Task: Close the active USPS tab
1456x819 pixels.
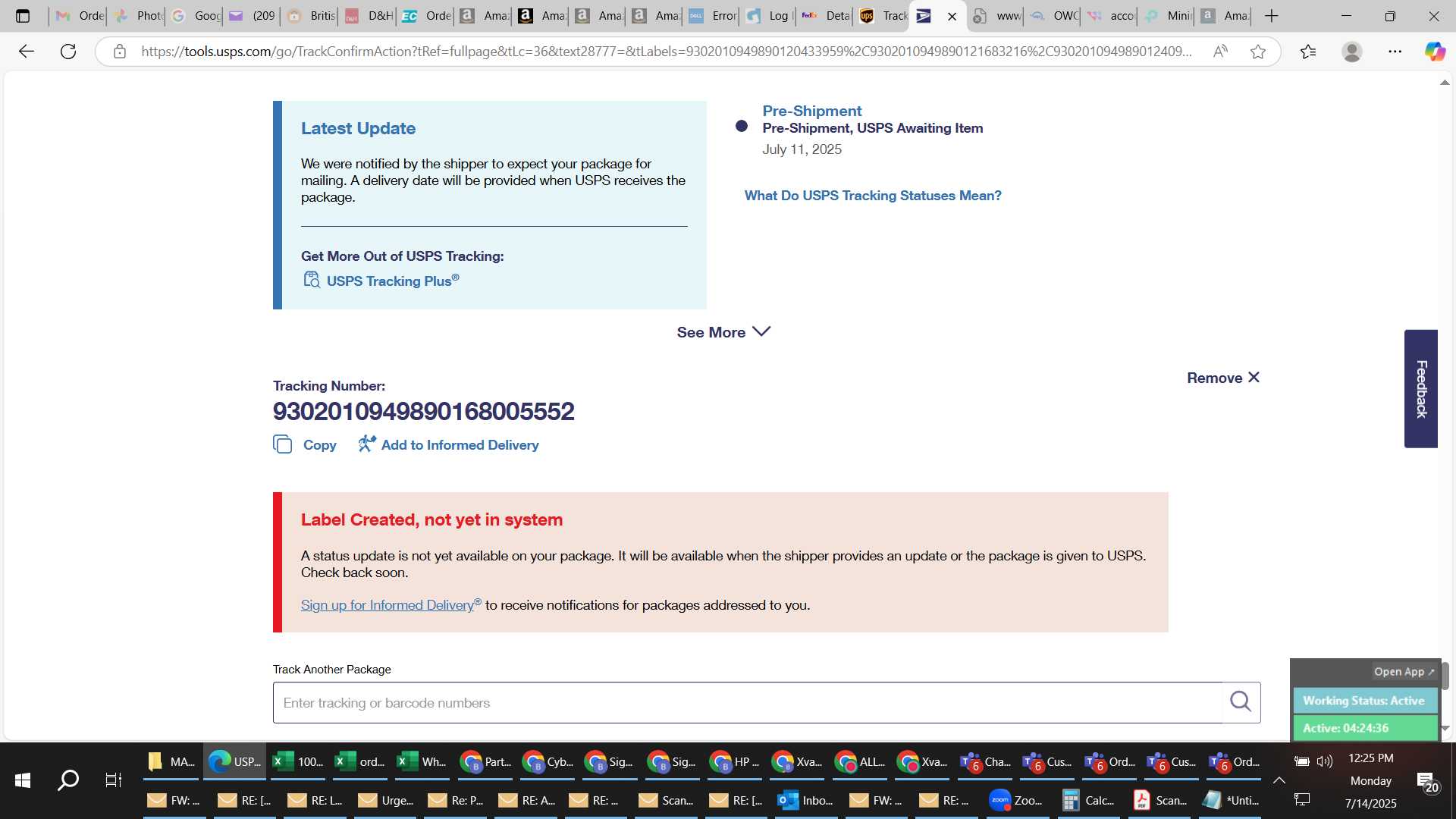Action: tap(952, 16)
